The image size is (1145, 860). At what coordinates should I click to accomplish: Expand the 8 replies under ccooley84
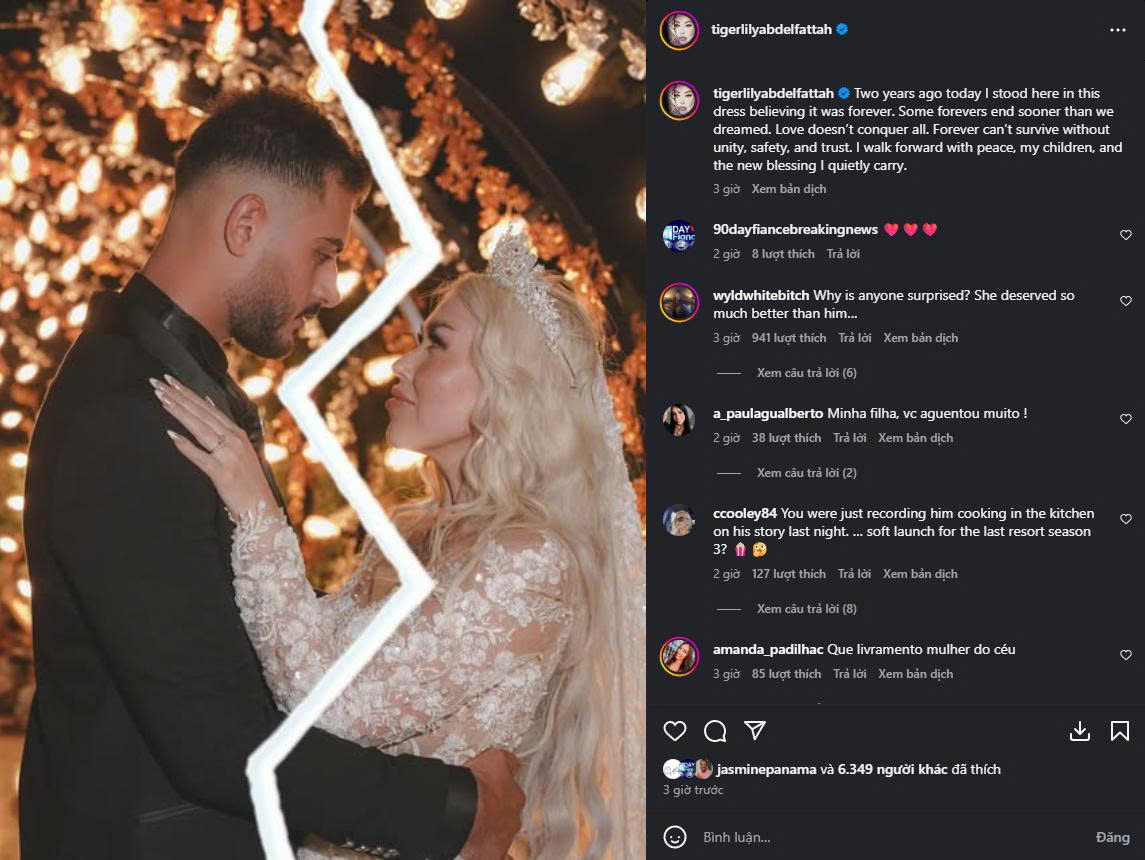click(x=806, y=609)
